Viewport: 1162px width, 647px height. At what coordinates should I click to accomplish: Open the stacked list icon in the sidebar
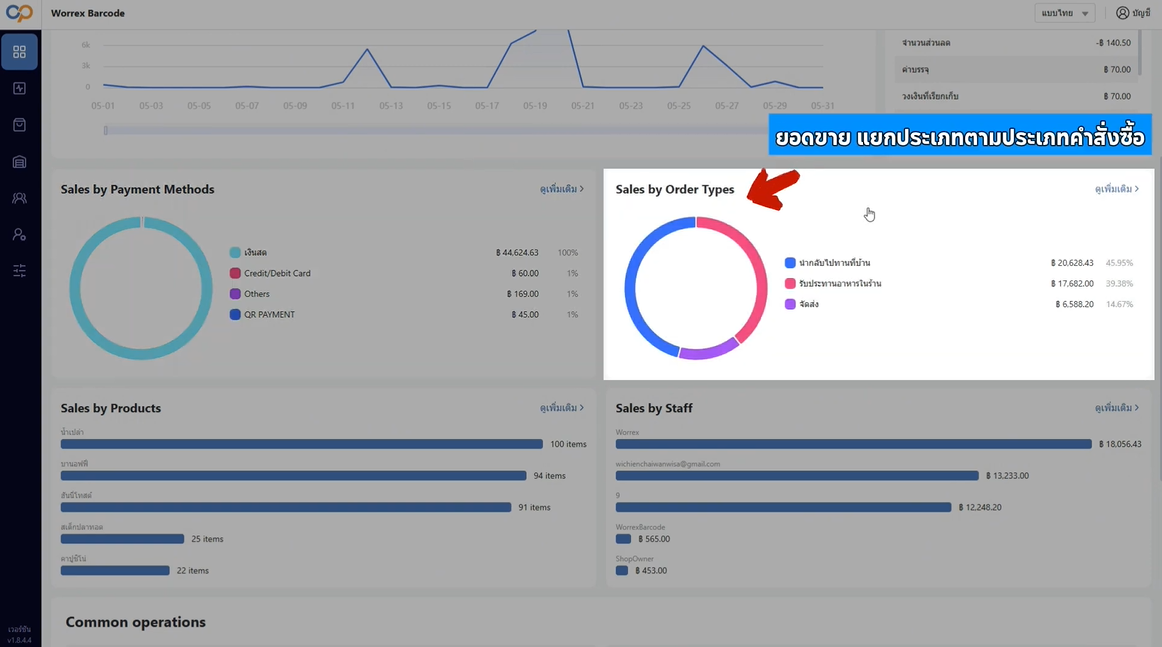tap(19, 162)
